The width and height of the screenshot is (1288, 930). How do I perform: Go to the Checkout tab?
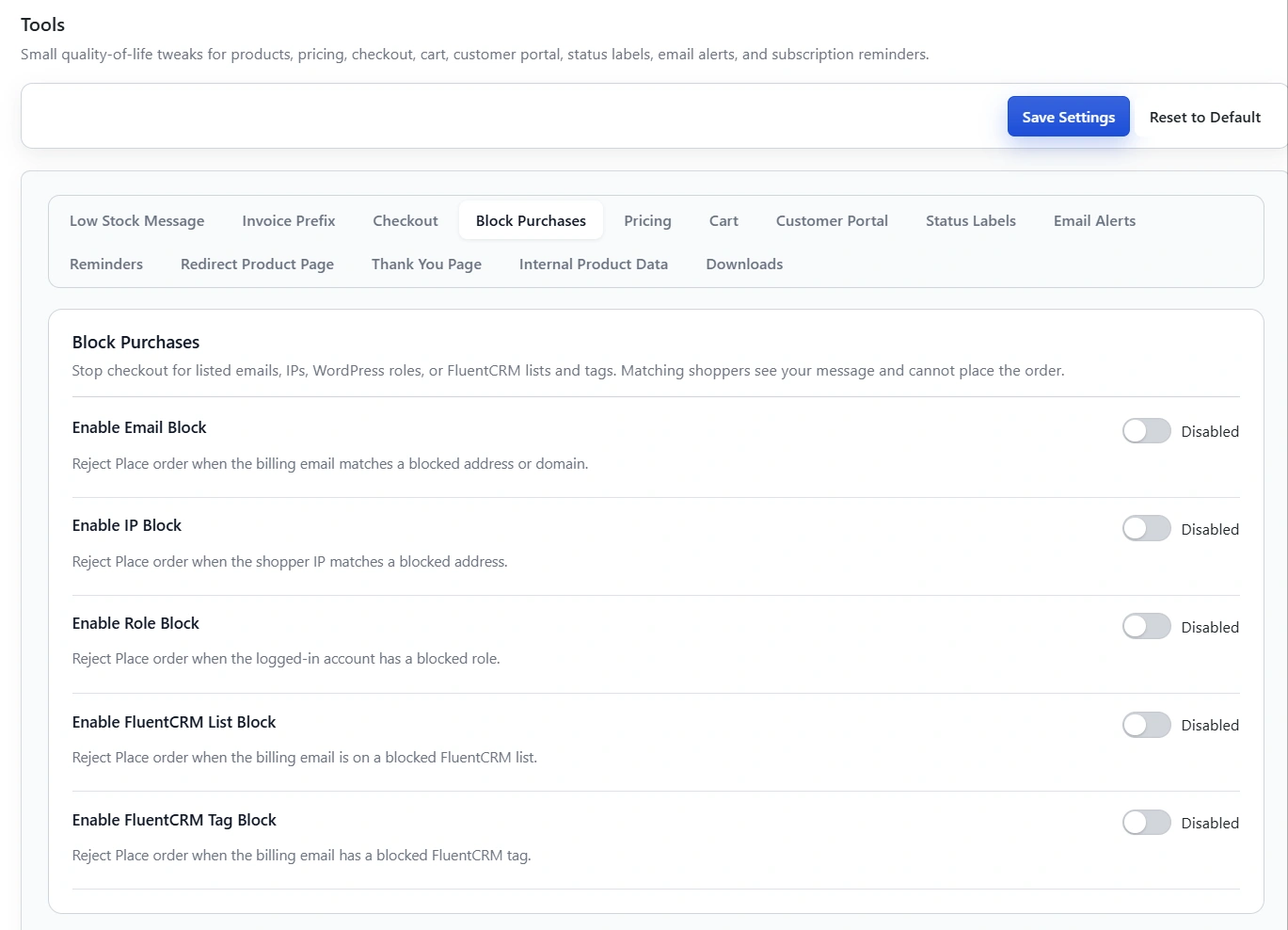click(405, 221)
